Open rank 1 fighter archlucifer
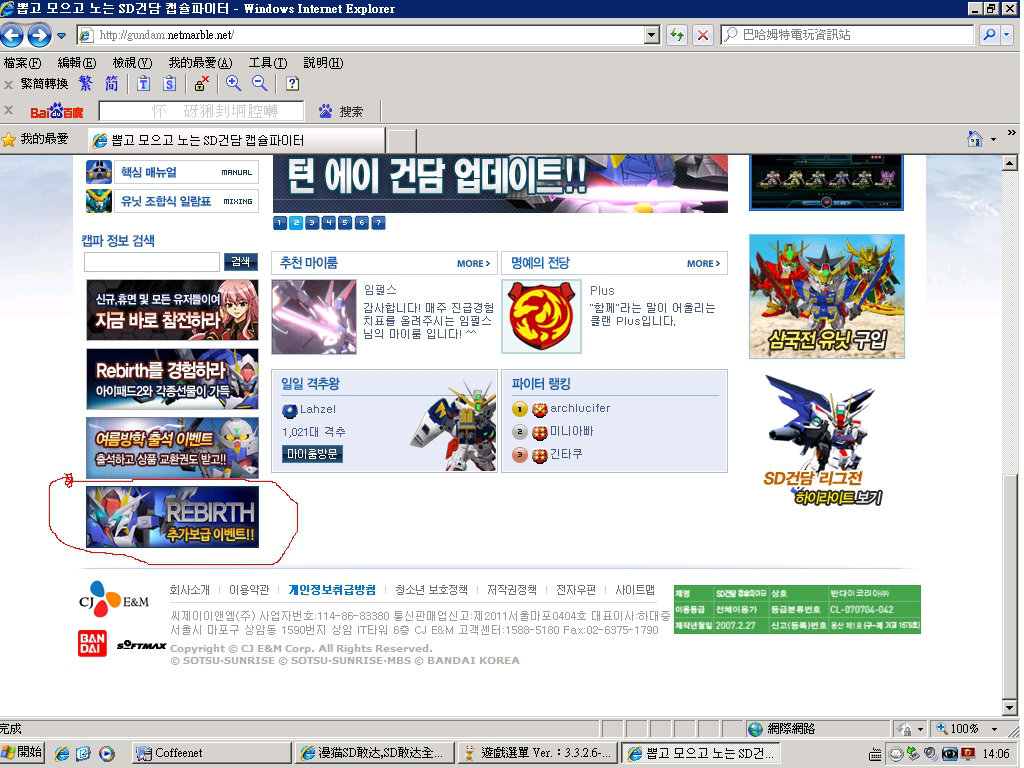 580,408
